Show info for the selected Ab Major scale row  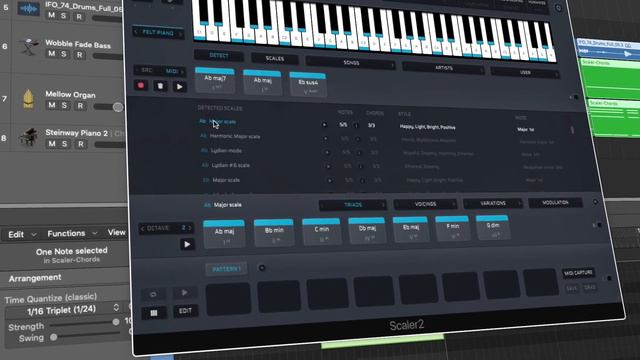pos(356,125)
